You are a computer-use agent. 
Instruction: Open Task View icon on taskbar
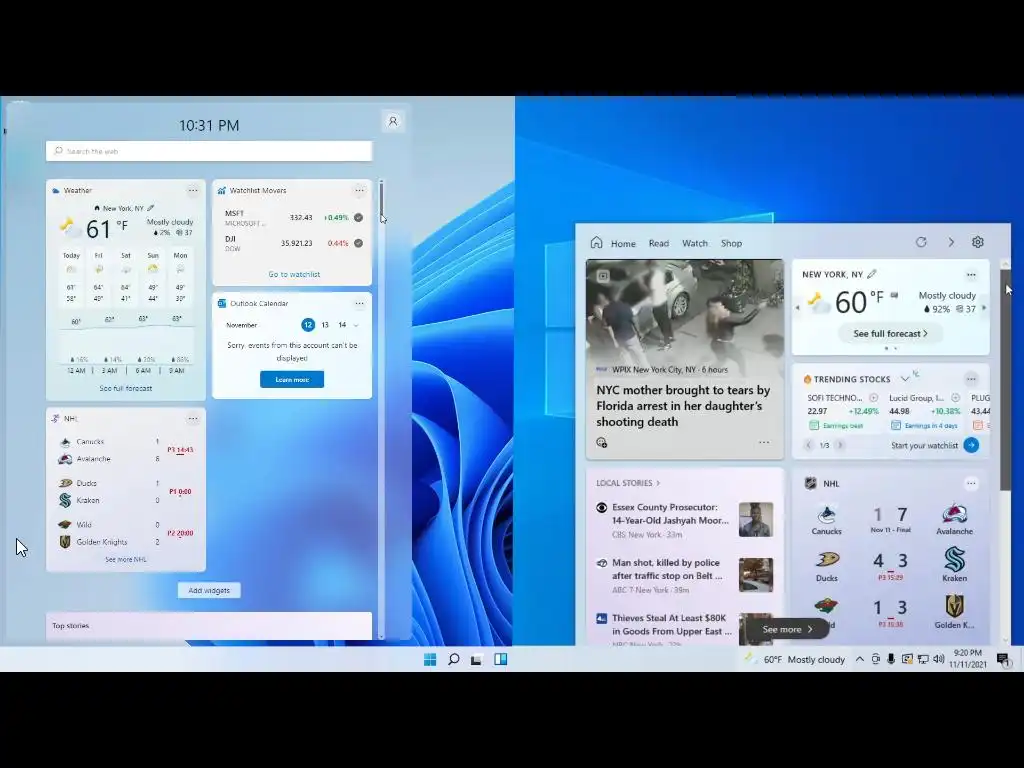click(x=477, y=660)
